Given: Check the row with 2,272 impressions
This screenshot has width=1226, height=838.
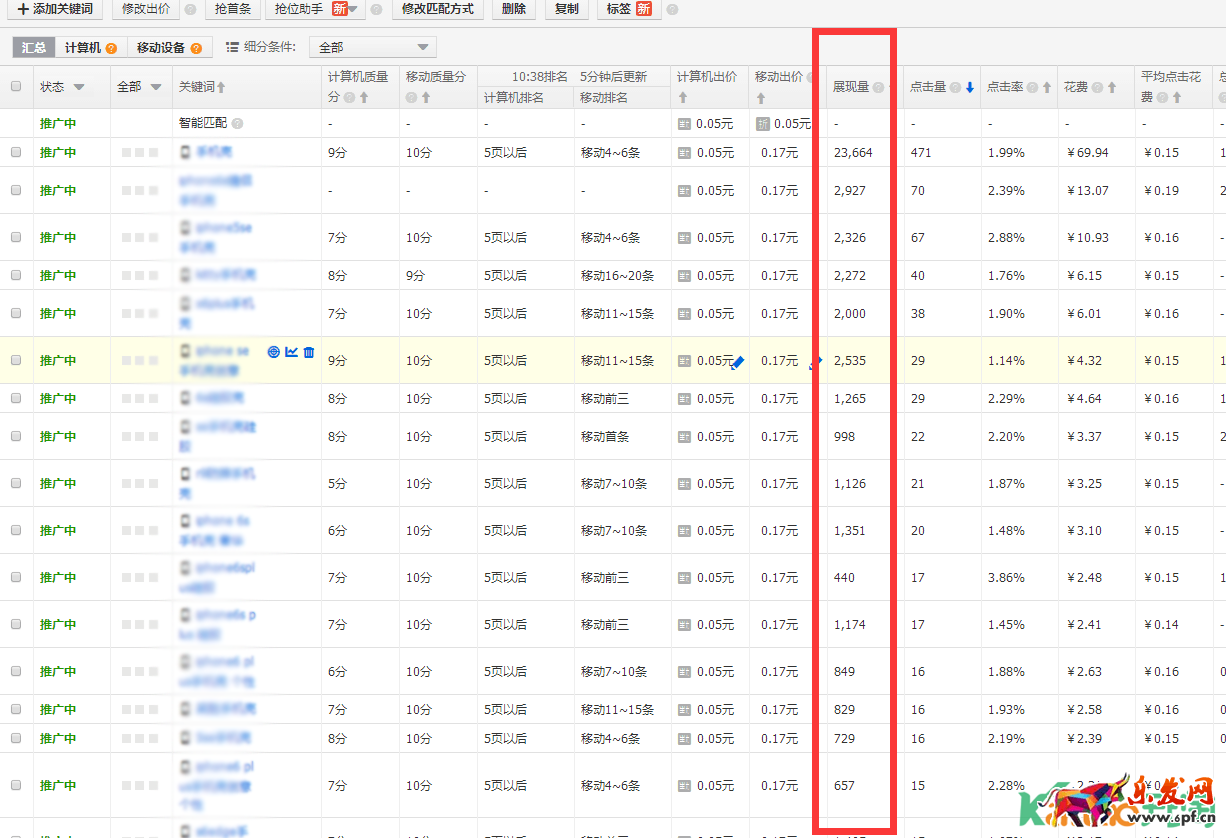Looking at the screenshot, I should click(16, 275).
